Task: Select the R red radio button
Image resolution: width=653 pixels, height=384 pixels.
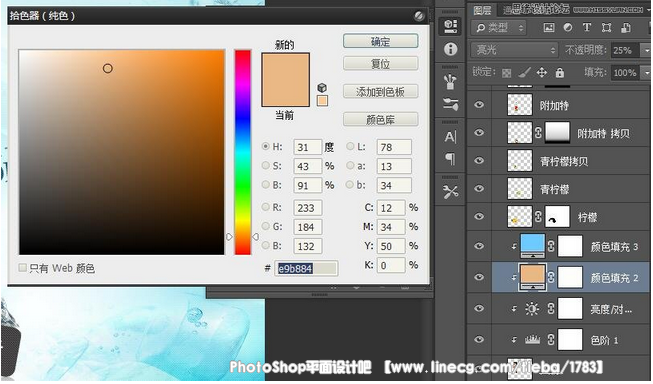Action: click(265, 207)
